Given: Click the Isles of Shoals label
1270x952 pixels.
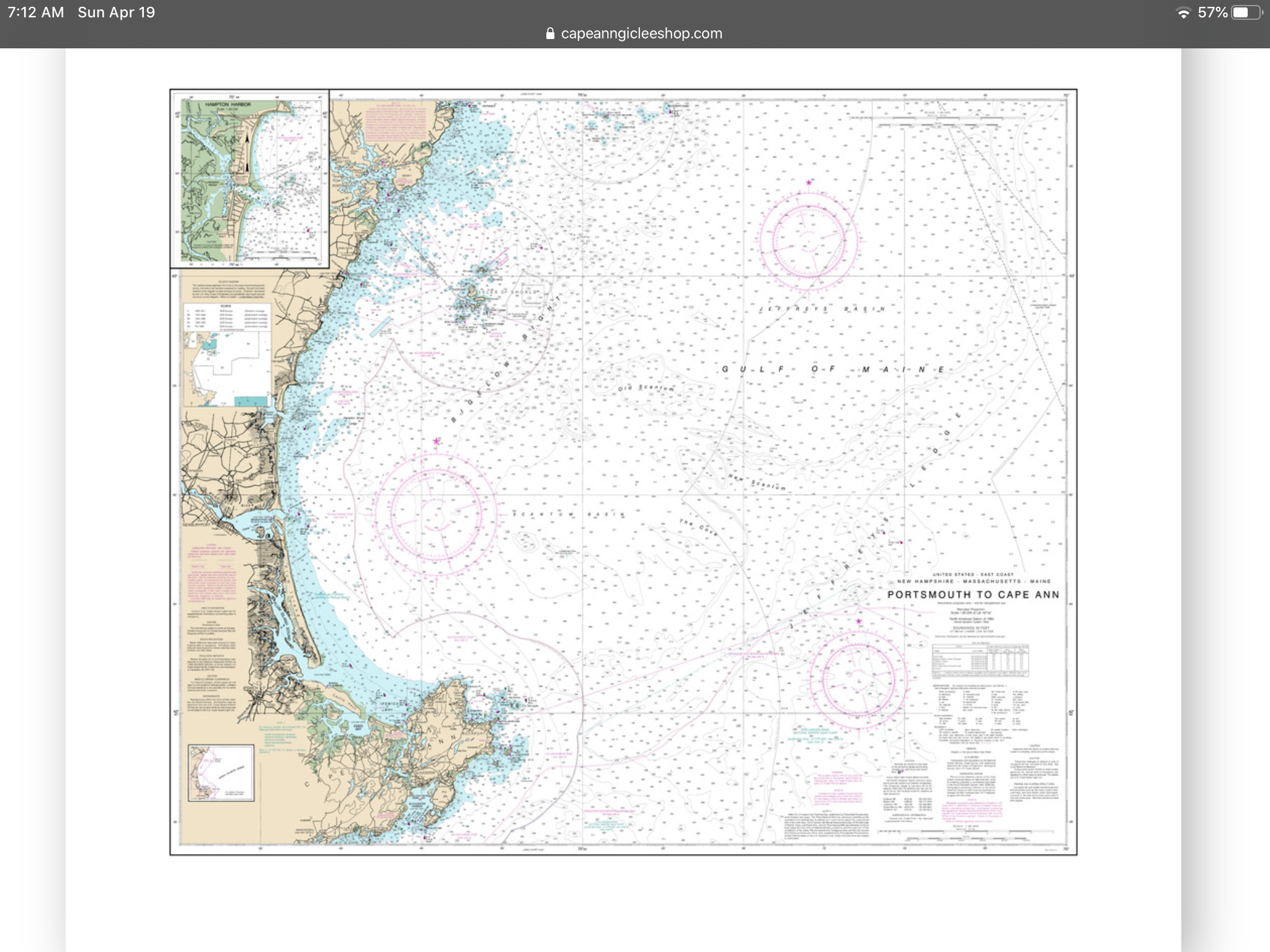Looking at the screenshot, I should pyautogui.click(x=508, y=291).
